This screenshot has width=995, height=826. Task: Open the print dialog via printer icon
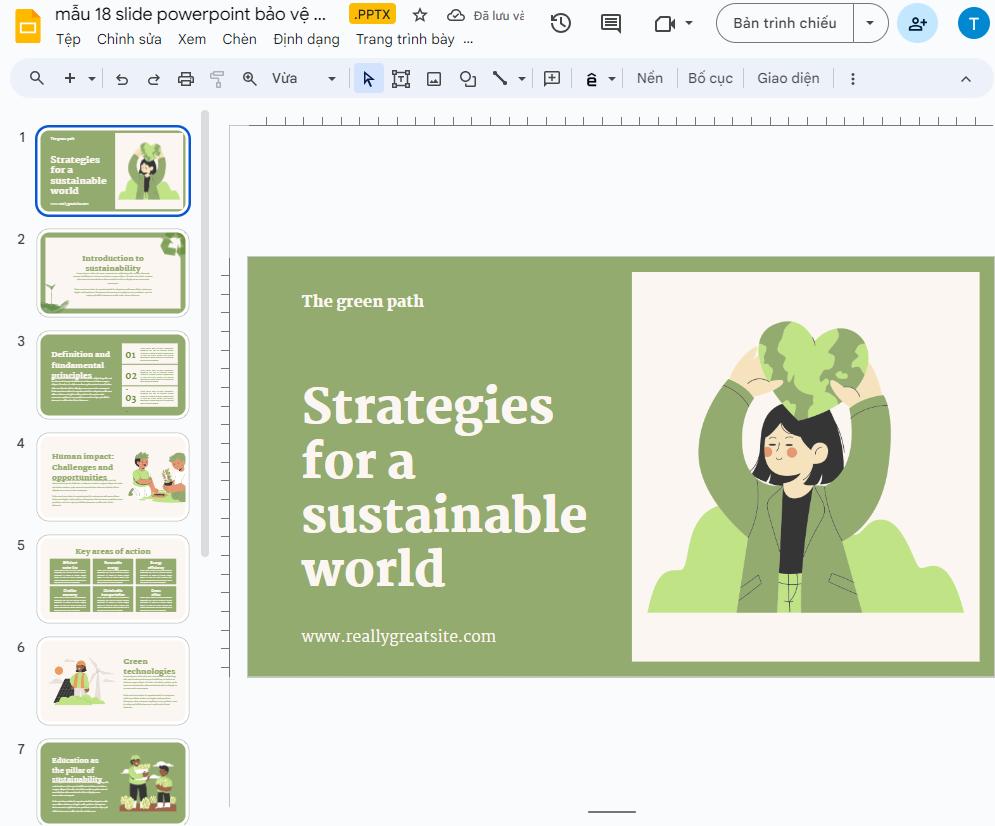click(x=185, y=78)
